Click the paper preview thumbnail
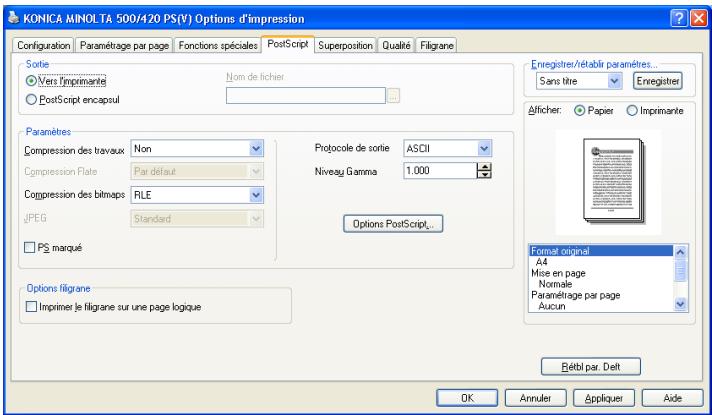 click(x=614, y=182)
